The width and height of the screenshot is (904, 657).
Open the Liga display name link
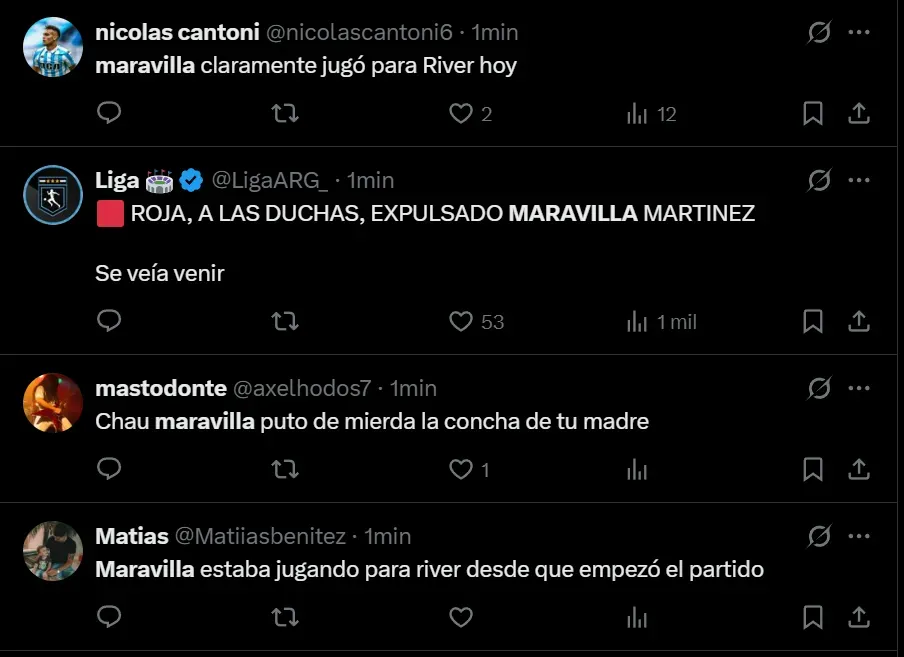pyautogui.click(x=117, y=180)
